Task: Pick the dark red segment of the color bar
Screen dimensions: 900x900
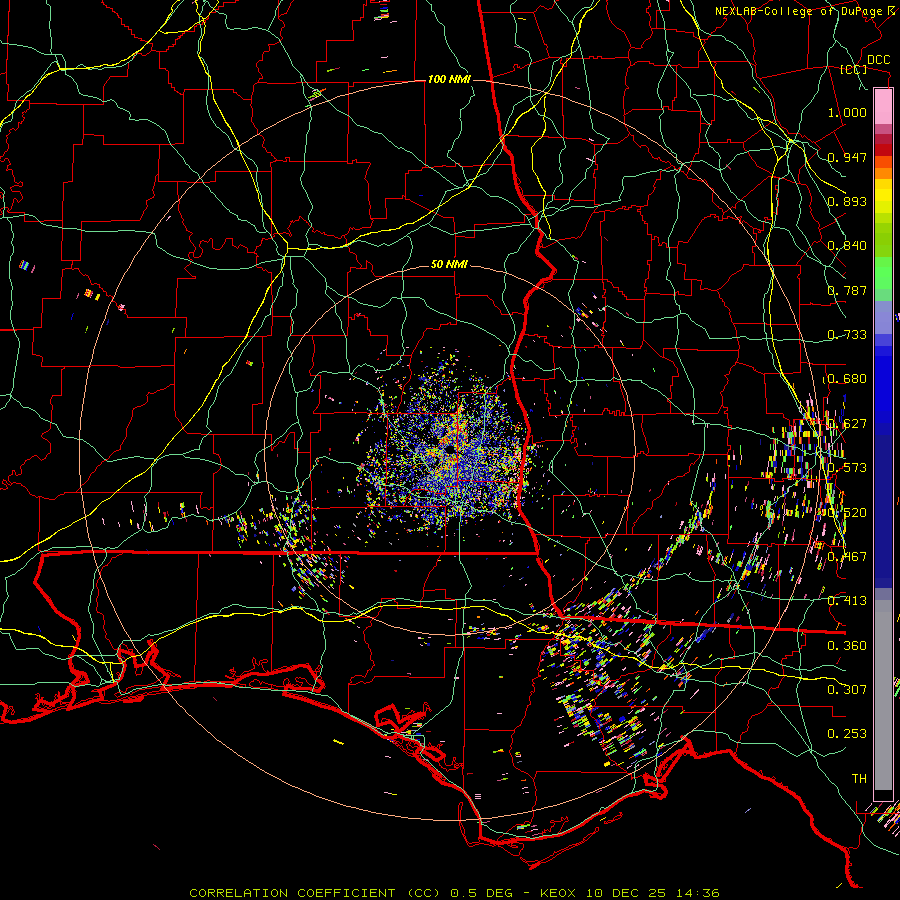Action: pyautogui.click(x=883, y=150)
